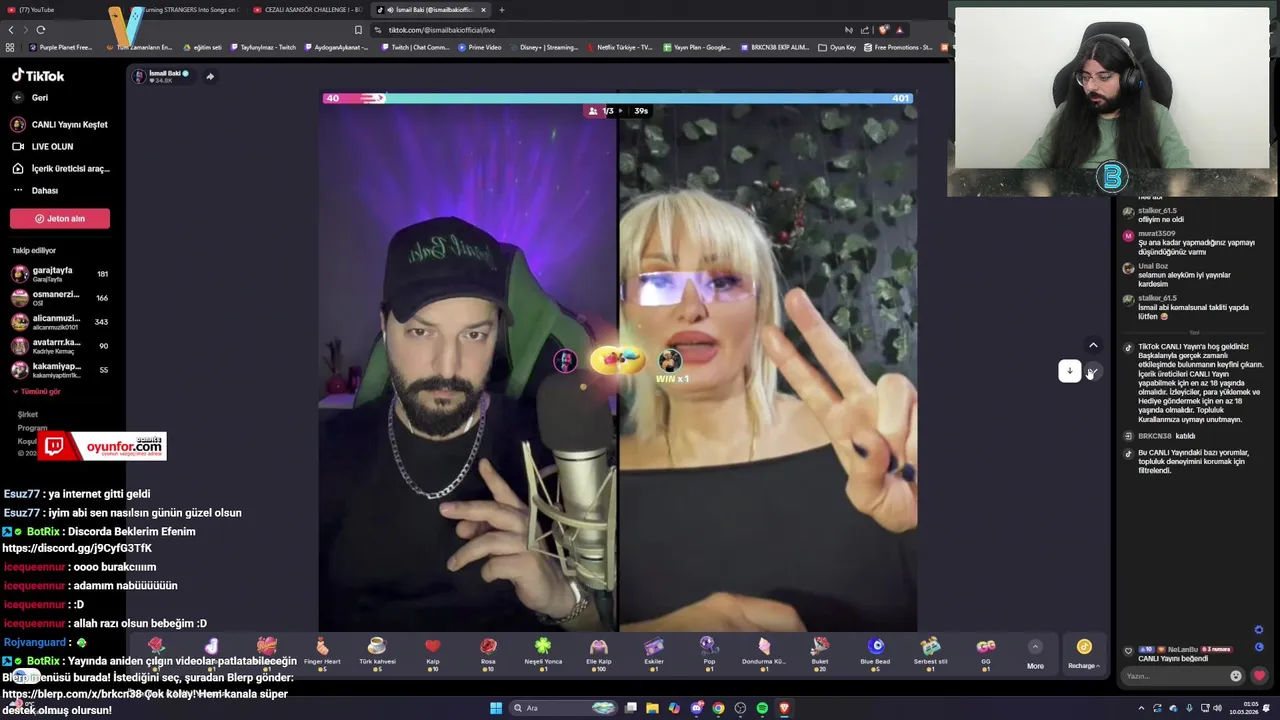Open Netflix Türkiye bookmark

[x=619, y=47]
